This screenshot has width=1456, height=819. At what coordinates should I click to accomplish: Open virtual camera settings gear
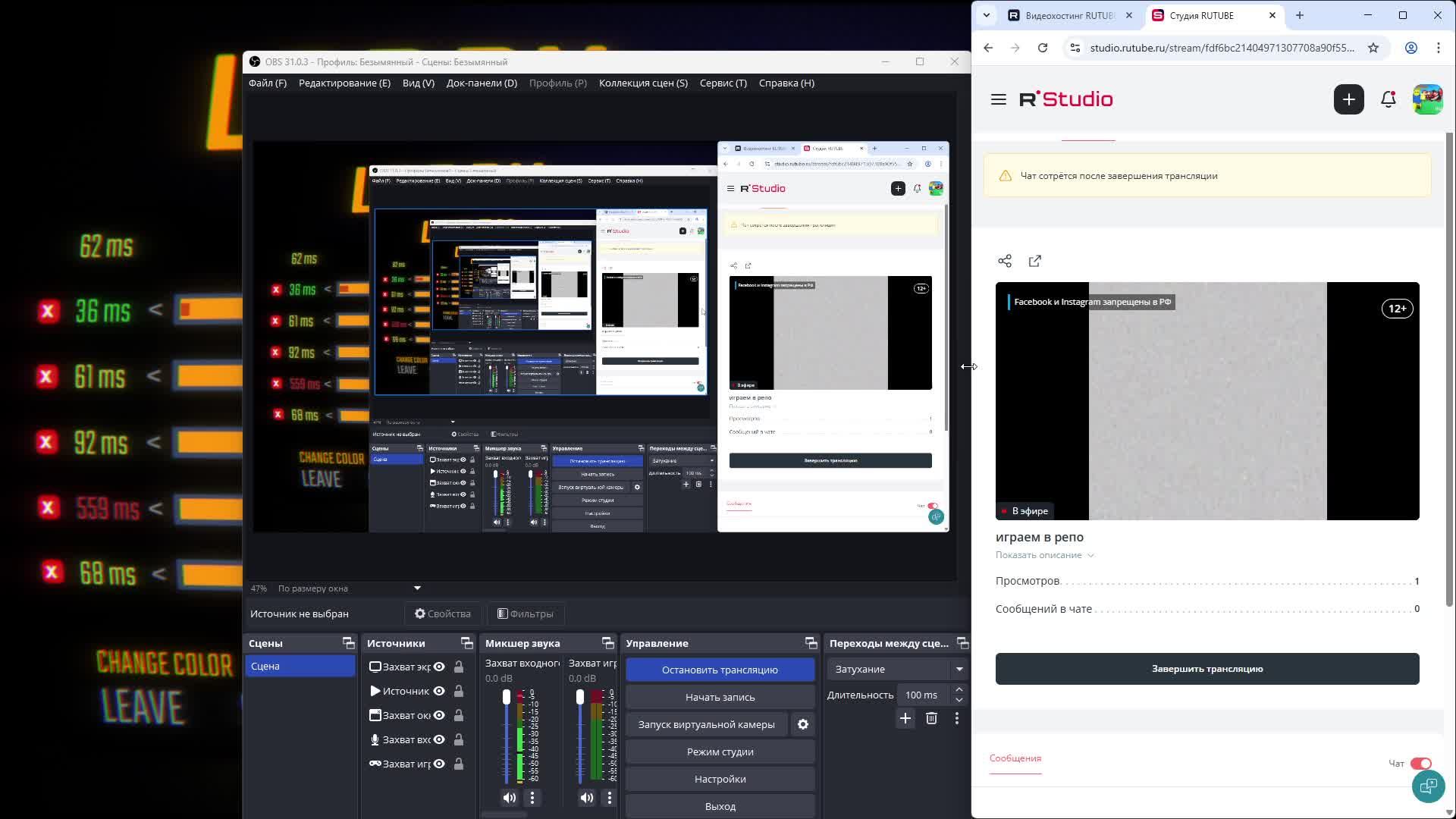coord(803,724)
